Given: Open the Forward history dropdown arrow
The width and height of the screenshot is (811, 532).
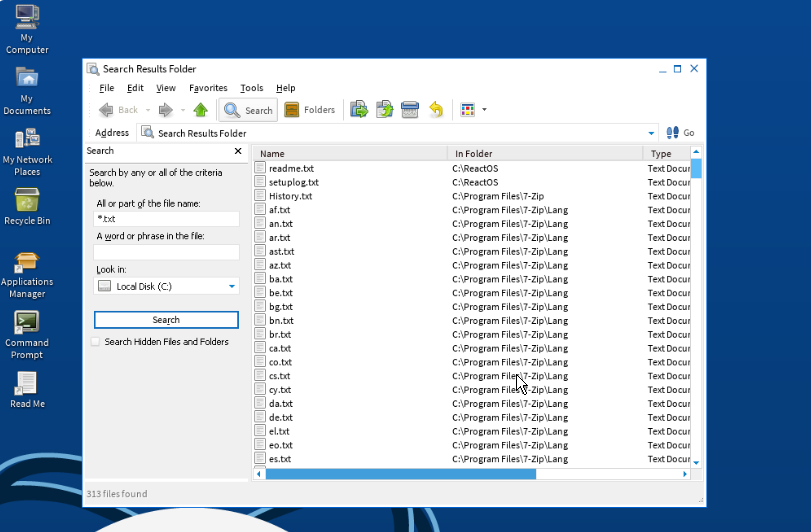Looking at the screenshot, I should (x=183, y=110).
